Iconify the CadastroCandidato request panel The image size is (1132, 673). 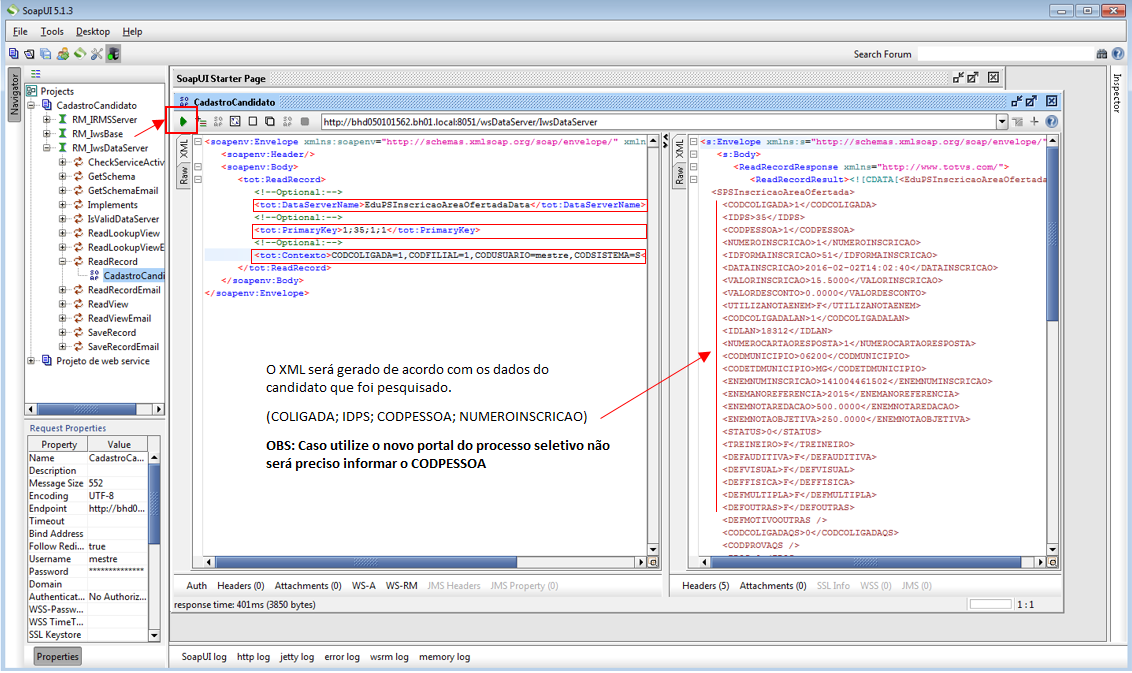[1016, 101]
